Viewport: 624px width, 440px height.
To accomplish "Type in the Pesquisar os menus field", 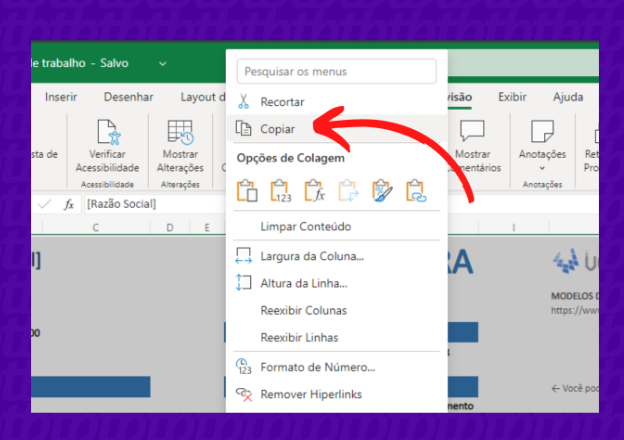I will coord(336,71).
